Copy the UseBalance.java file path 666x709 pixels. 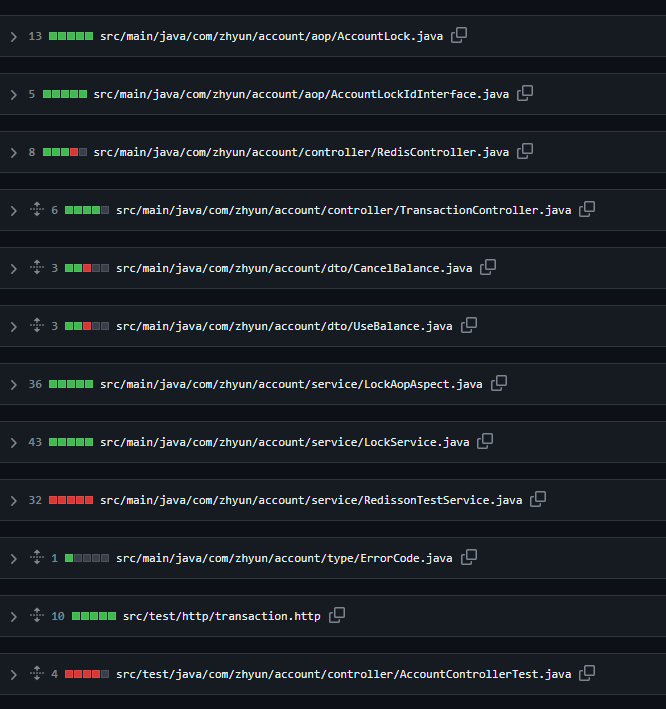469,325
